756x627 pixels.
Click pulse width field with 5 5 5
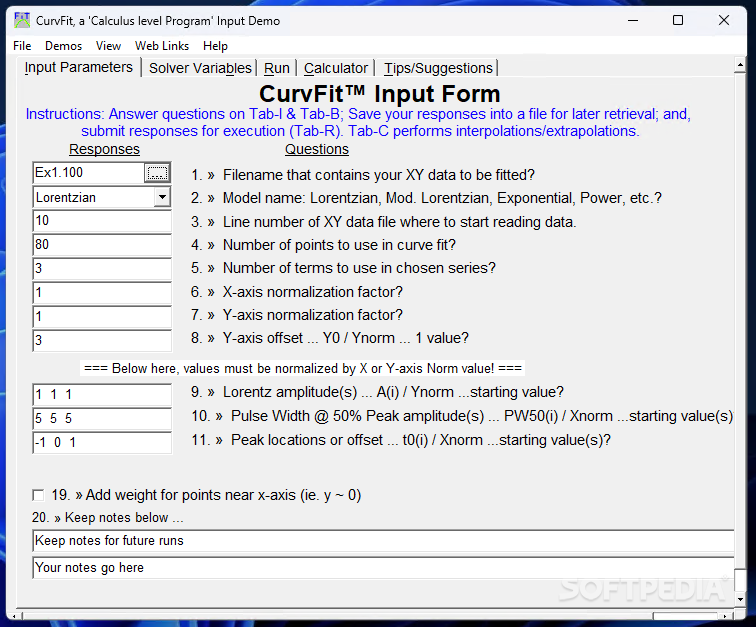(x=102, y=419)
